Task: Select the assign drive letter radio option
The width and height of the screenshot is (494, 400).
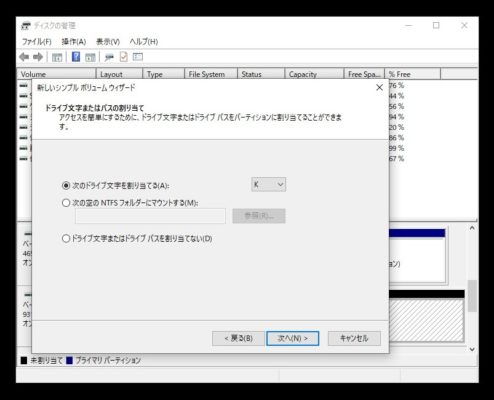Action: click(x=66, y=185)
